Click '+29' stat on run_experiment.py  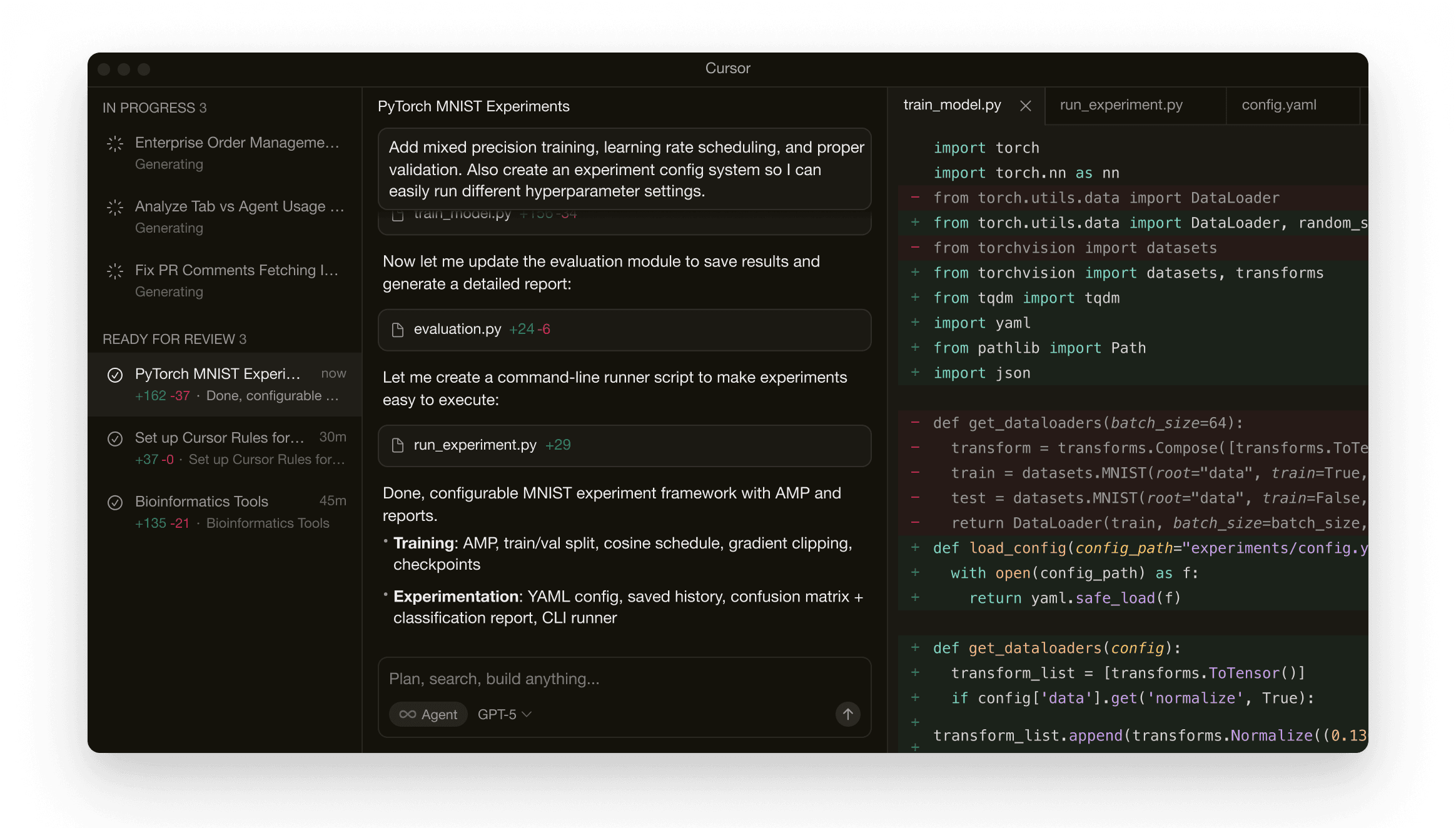pos(558,445)
